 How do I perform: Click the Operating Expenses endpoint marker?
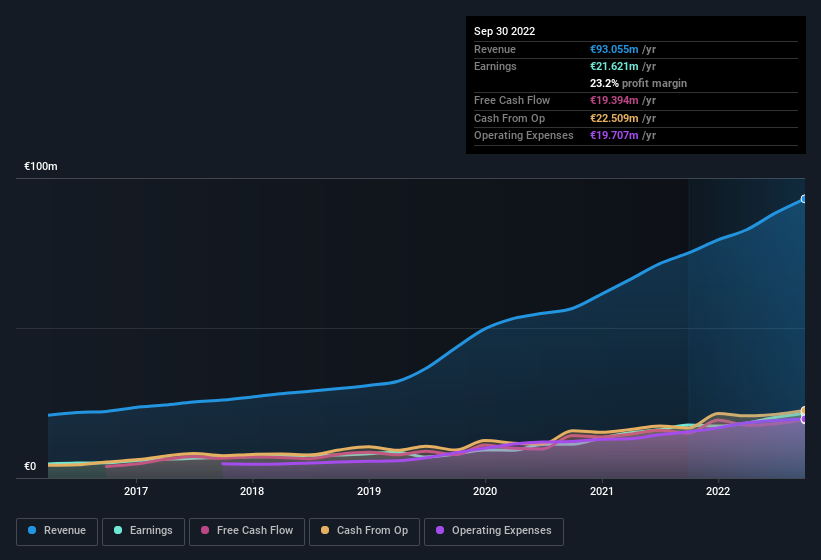[x=804, y=419]
